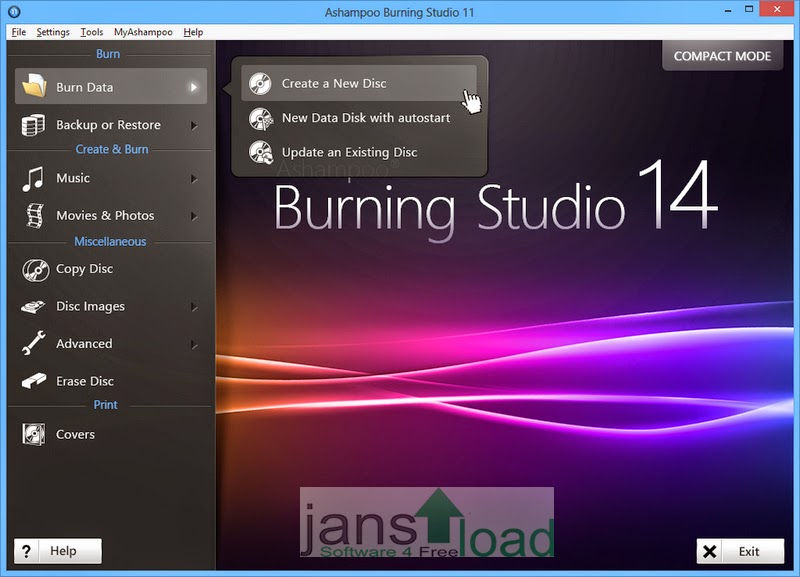Select the Movies & Photos label
This screenshot has width=800, height=577.
(105, 215)
